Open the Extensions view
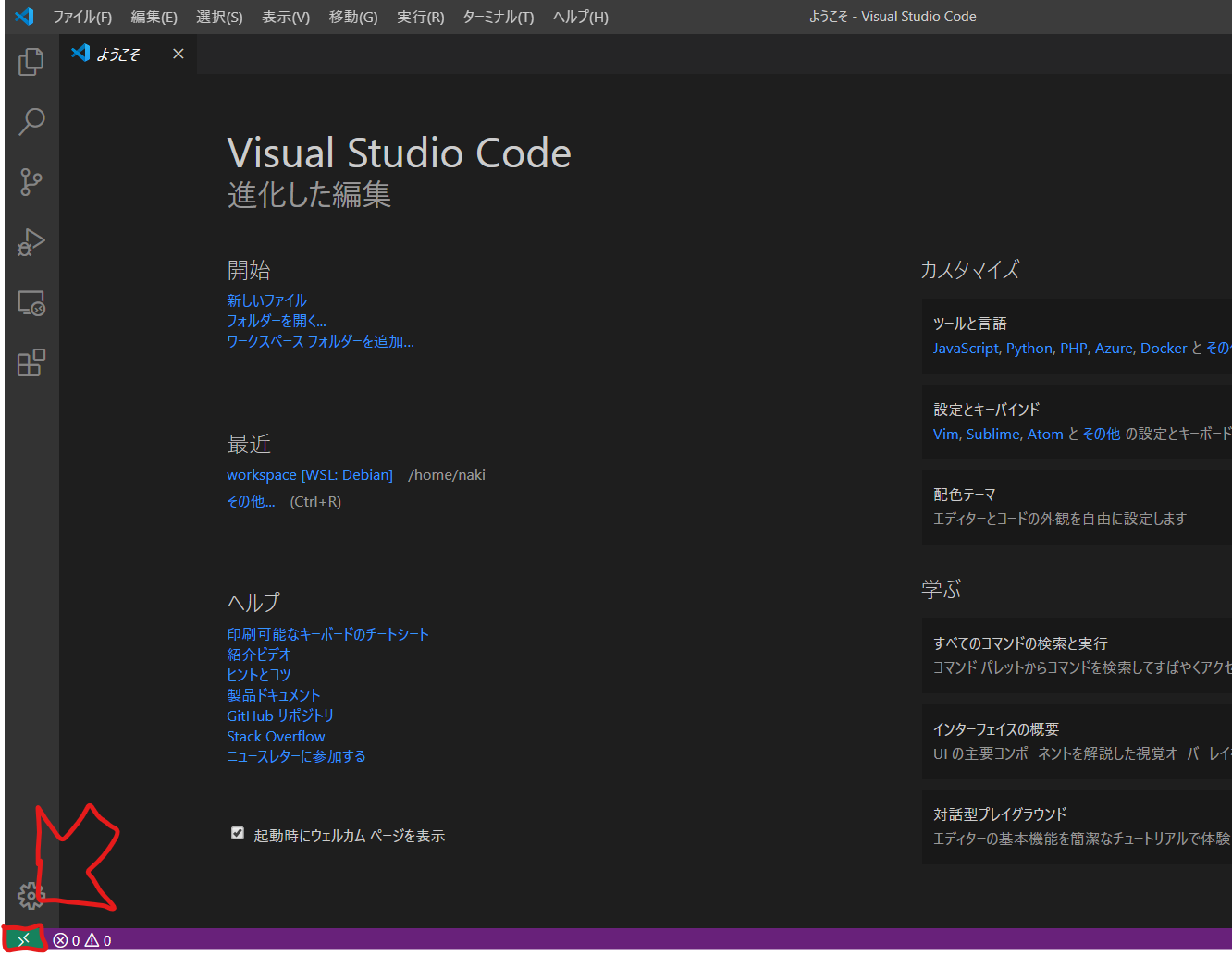 tap(31, 362)
